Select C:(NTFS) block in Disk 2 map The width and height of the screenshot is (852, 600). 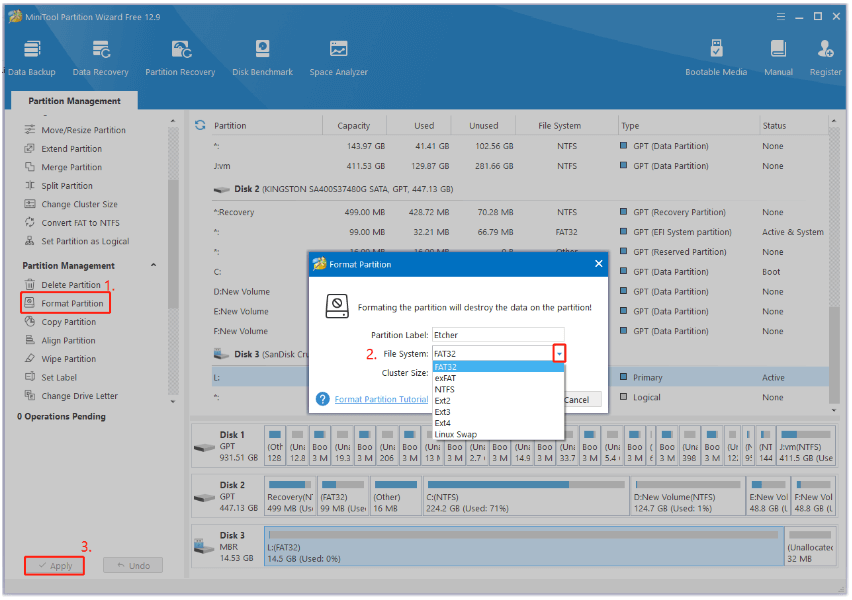pos(526,496)
